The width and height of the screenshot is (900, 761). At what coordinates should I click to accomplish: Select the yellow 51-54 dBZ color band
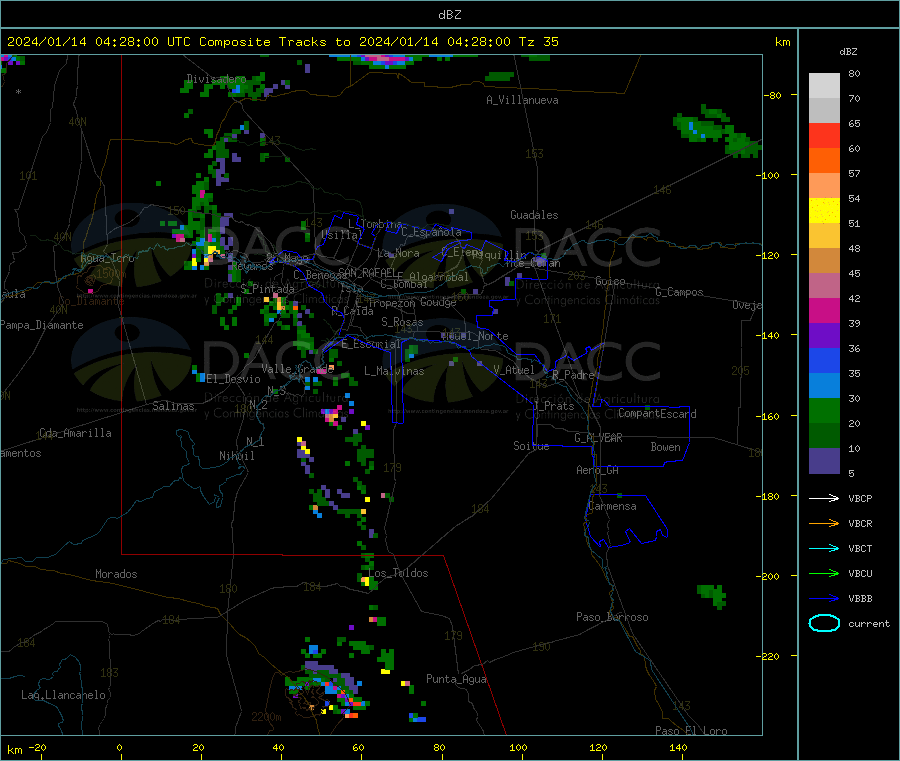tap(824, 211)
